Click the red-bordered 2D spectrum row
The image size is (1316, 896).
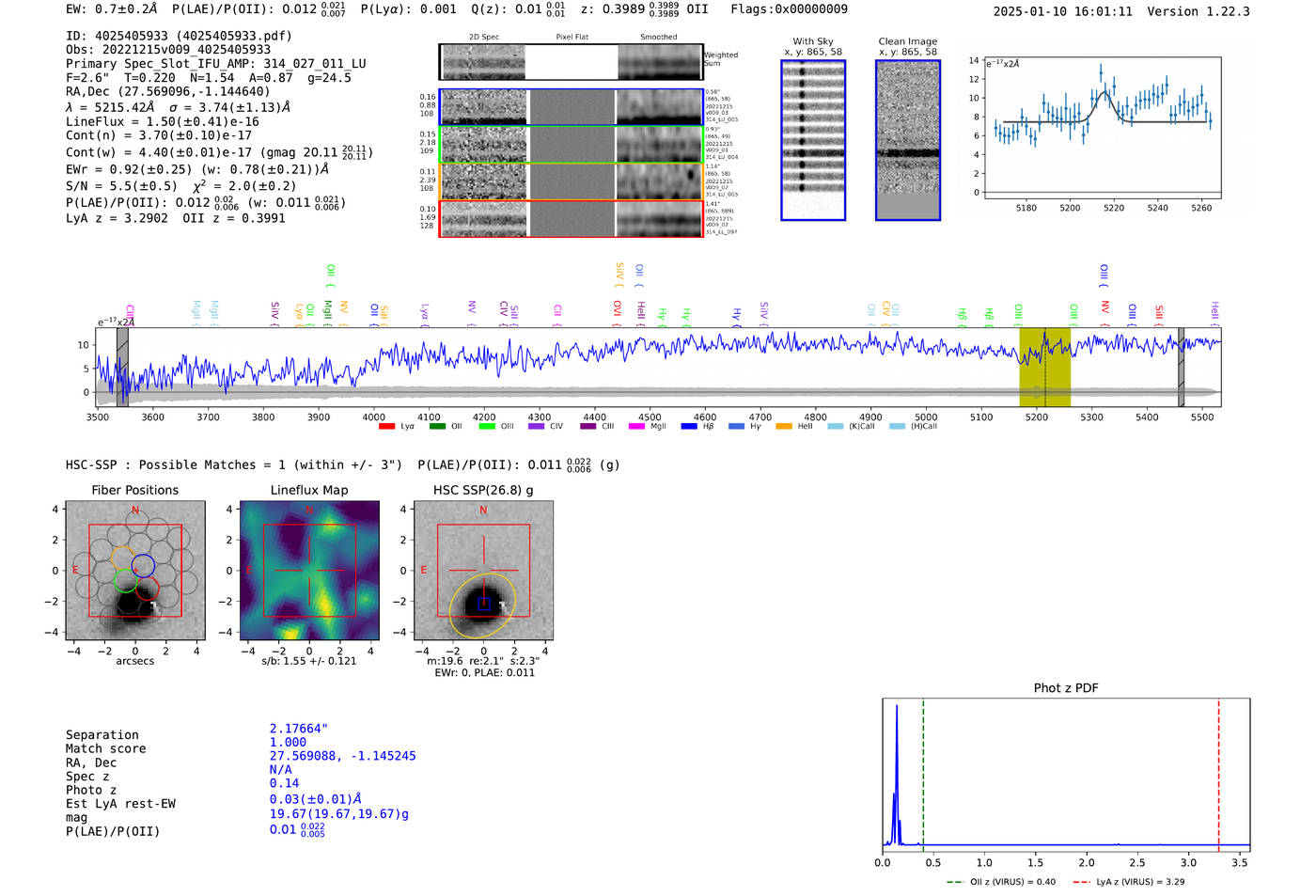571,219
